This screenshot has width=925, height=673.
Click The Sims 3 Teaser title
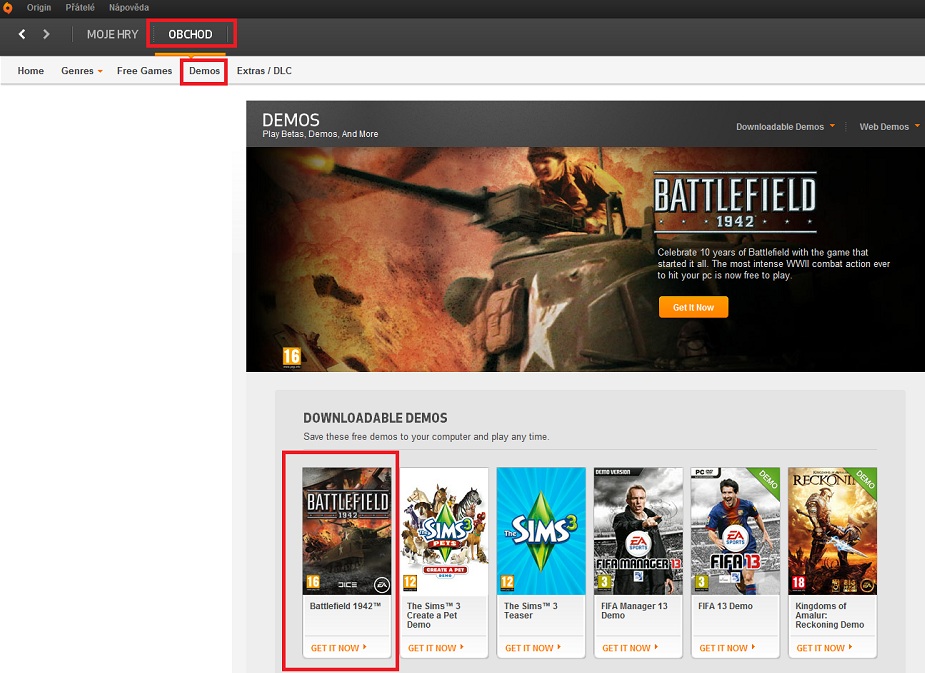(x=531, y=610)
